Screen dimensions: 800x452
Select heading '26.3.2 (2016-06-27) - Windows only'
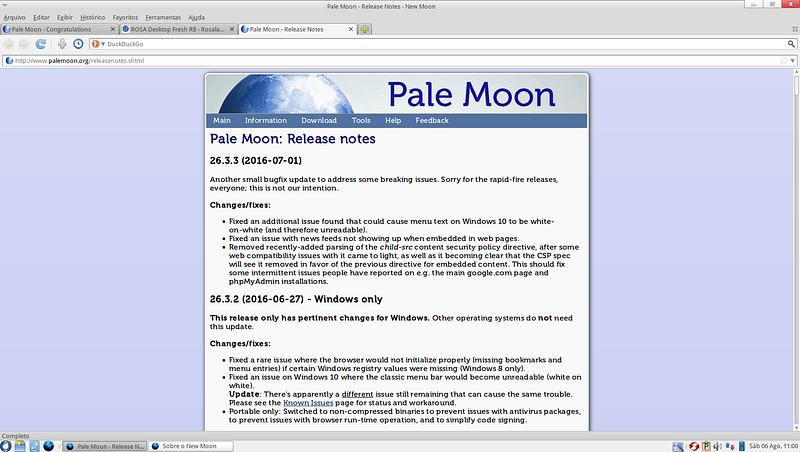coord(296,299)
